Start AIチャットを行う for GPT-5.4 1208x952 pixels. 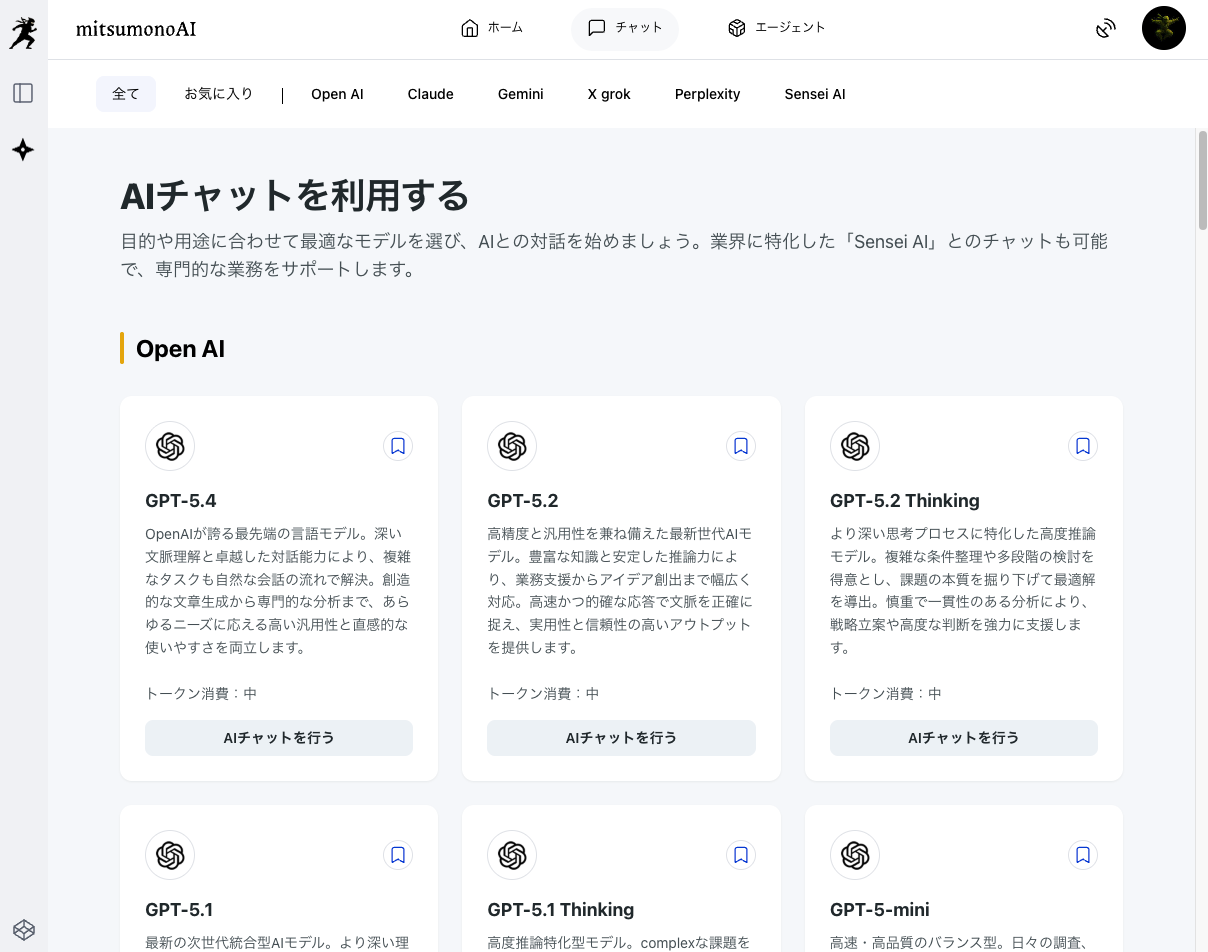coord(279,738)
